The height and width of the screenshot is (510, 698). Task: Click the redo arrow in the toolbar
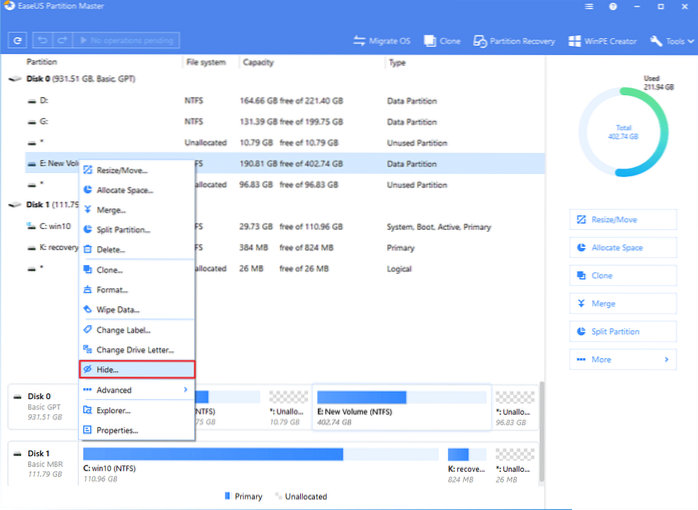pyautogui.click(x=61, y=41)
